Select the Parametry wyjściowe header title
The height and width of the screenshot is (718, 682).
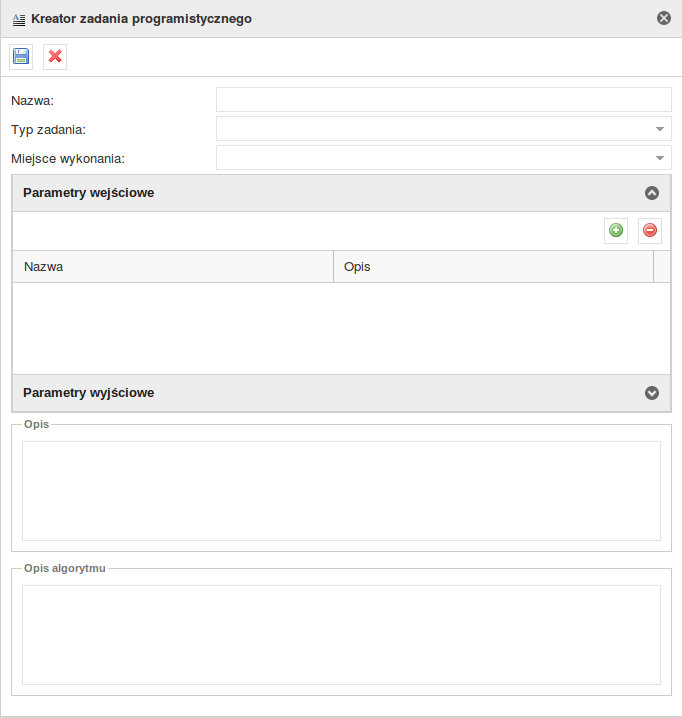(88, 393)
